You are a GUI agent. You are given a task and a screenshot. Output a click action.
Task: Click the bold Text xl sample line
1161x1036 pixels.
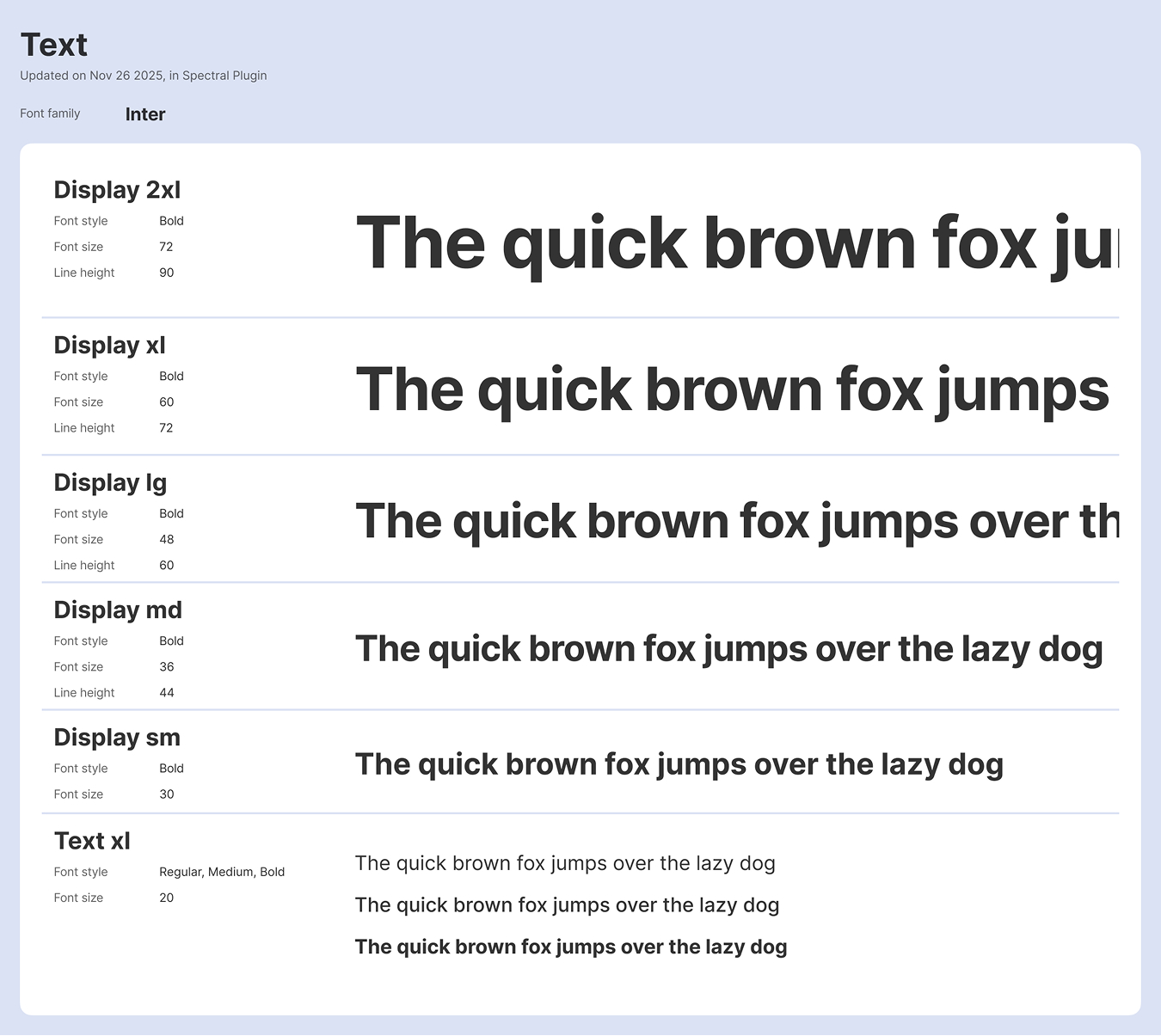[x=570, y=947]
